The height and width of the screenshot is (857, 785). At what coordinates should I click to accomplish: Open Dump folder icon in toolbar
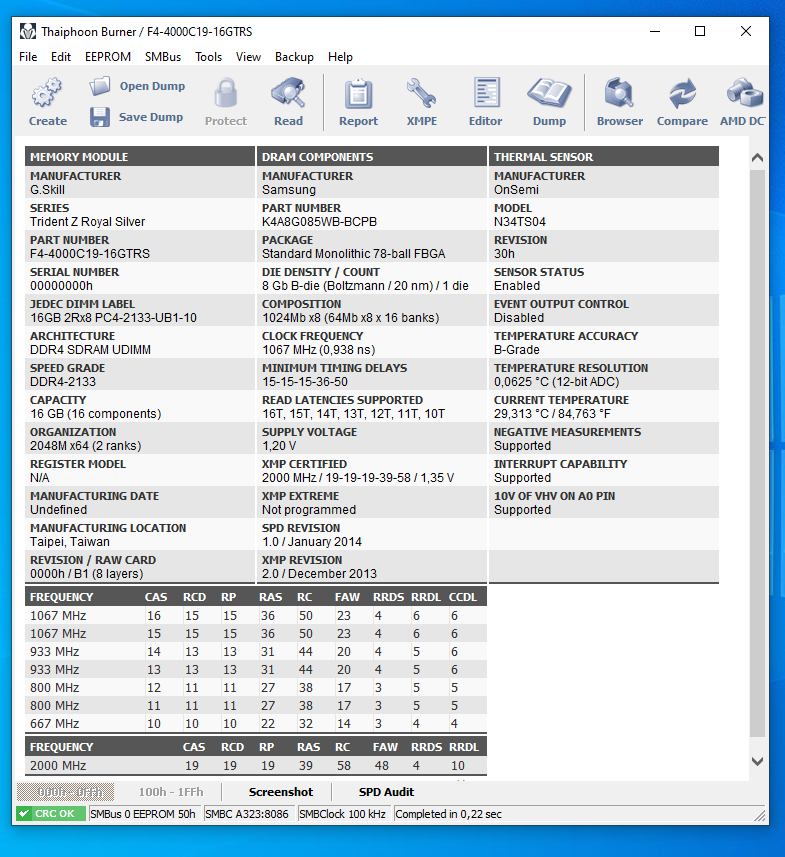(100, 86)
